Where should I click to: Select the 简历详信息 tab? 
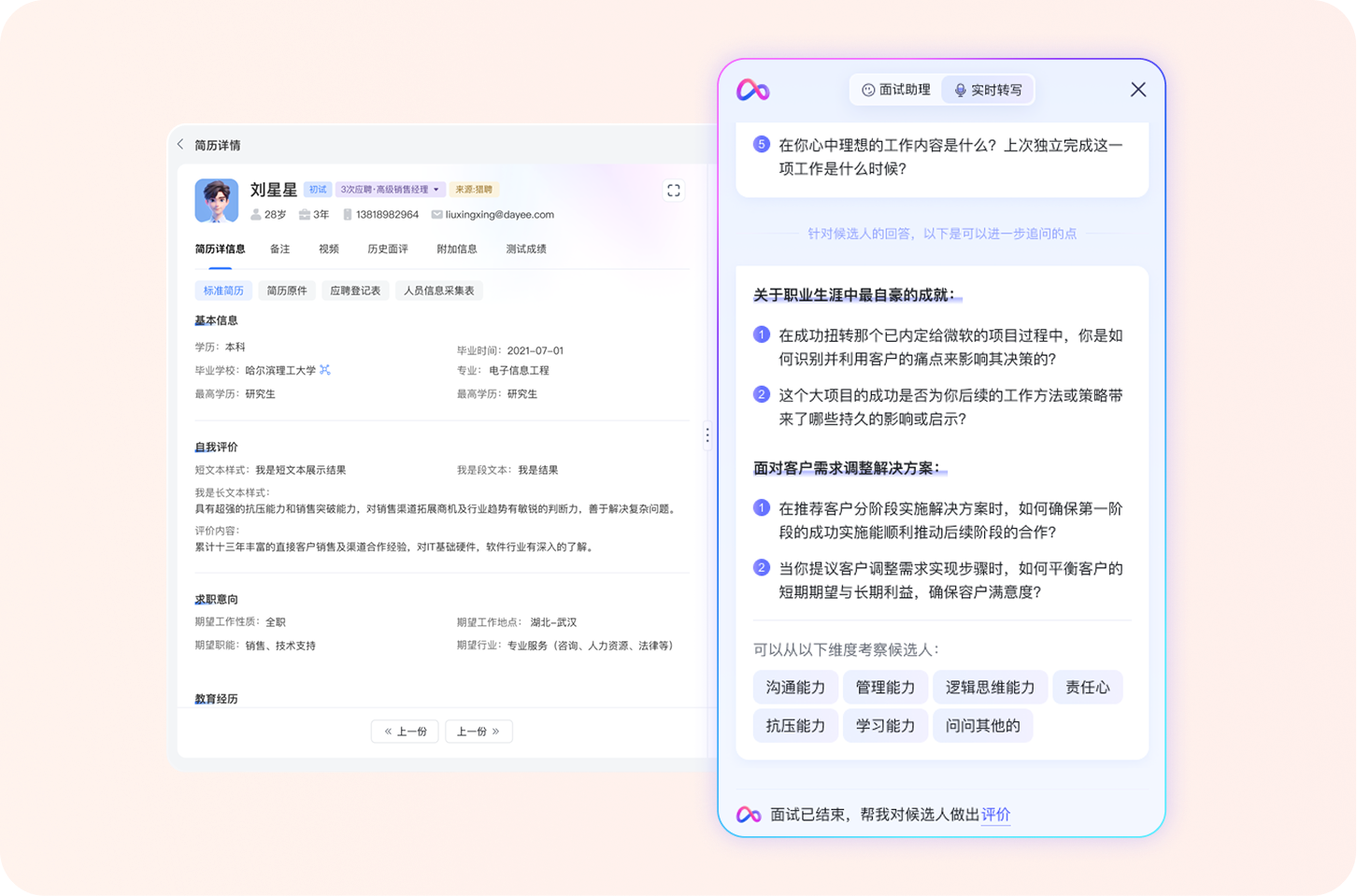(221, 249)
